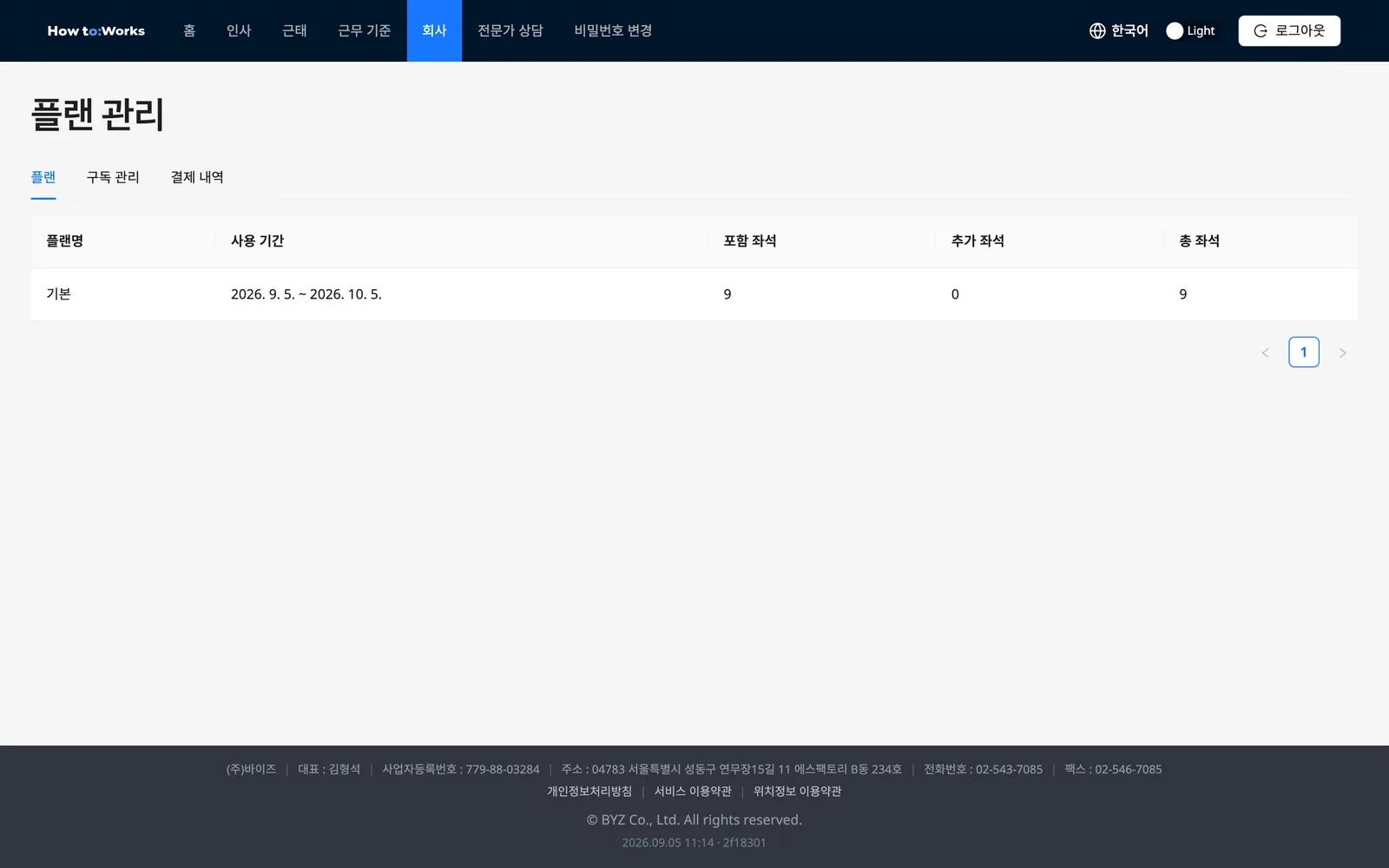1389x868 pixels.
Task: Click the period 2026. 9. 5. ~ 2026. 10. 5.
Action: tap(306, 294)
